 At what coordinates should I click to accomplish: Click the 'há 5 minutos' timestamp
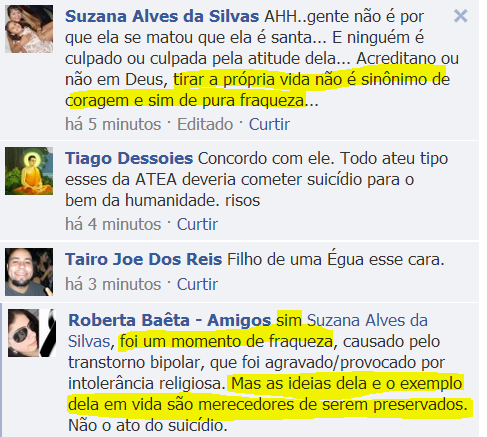[113, 124]
